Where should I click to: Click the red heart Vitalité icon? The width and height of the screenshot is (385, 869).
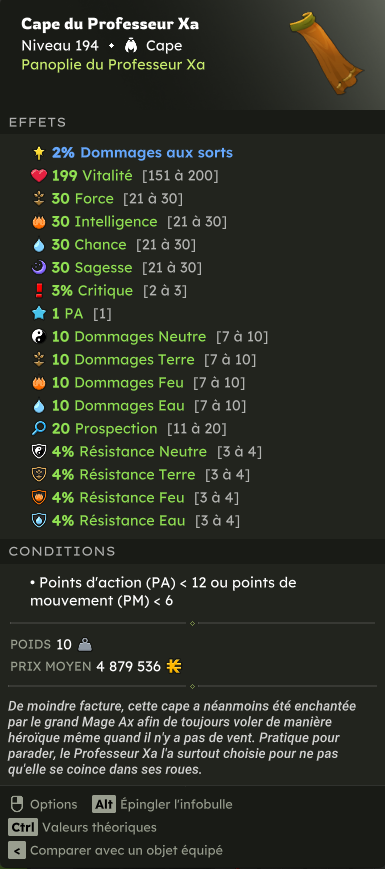tap(39, 176)
